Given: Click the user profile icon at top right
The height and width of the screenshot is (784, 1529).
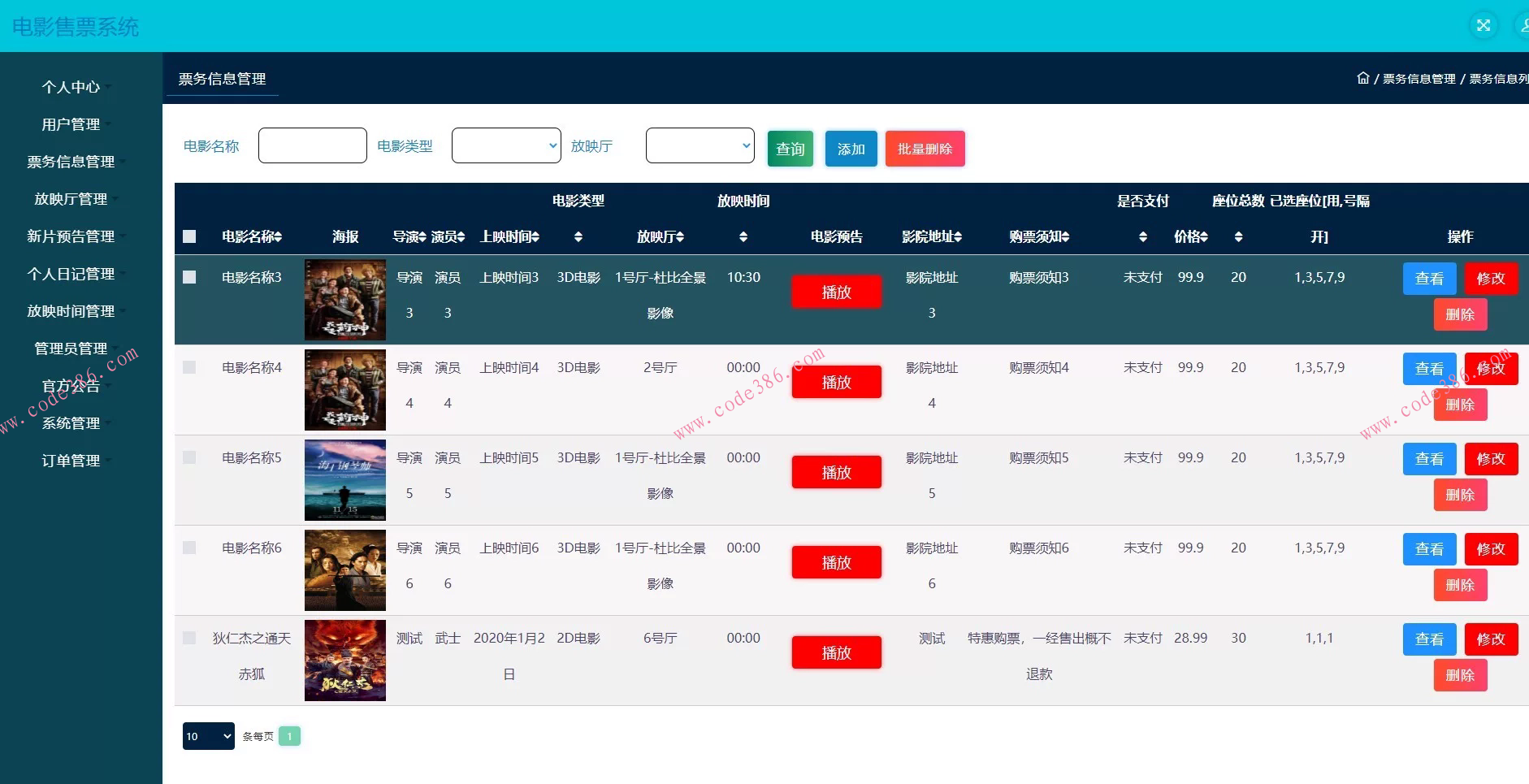Looking at the screenshot, I should point(1524,25).
